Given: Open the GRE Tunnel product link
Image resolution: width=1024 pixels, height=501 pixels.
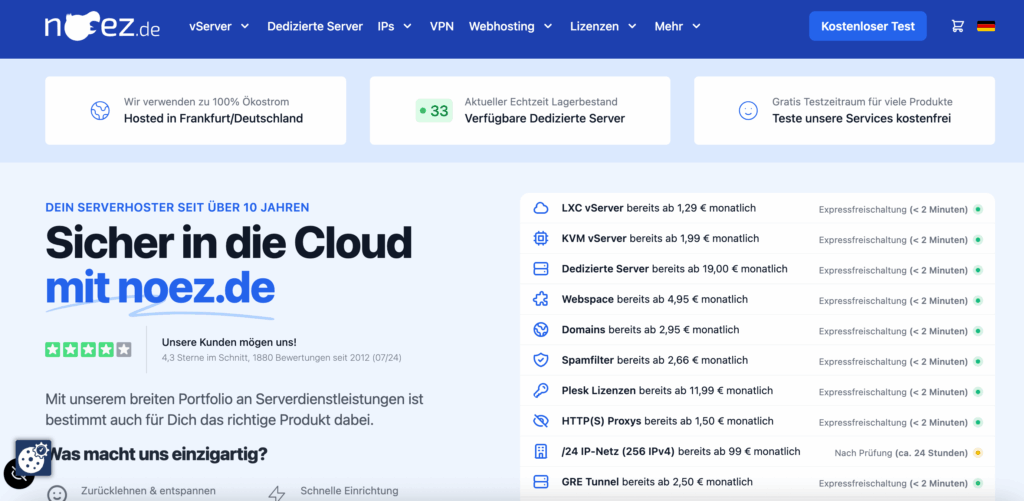Looking at the screenshot, I should click(657, 482).
